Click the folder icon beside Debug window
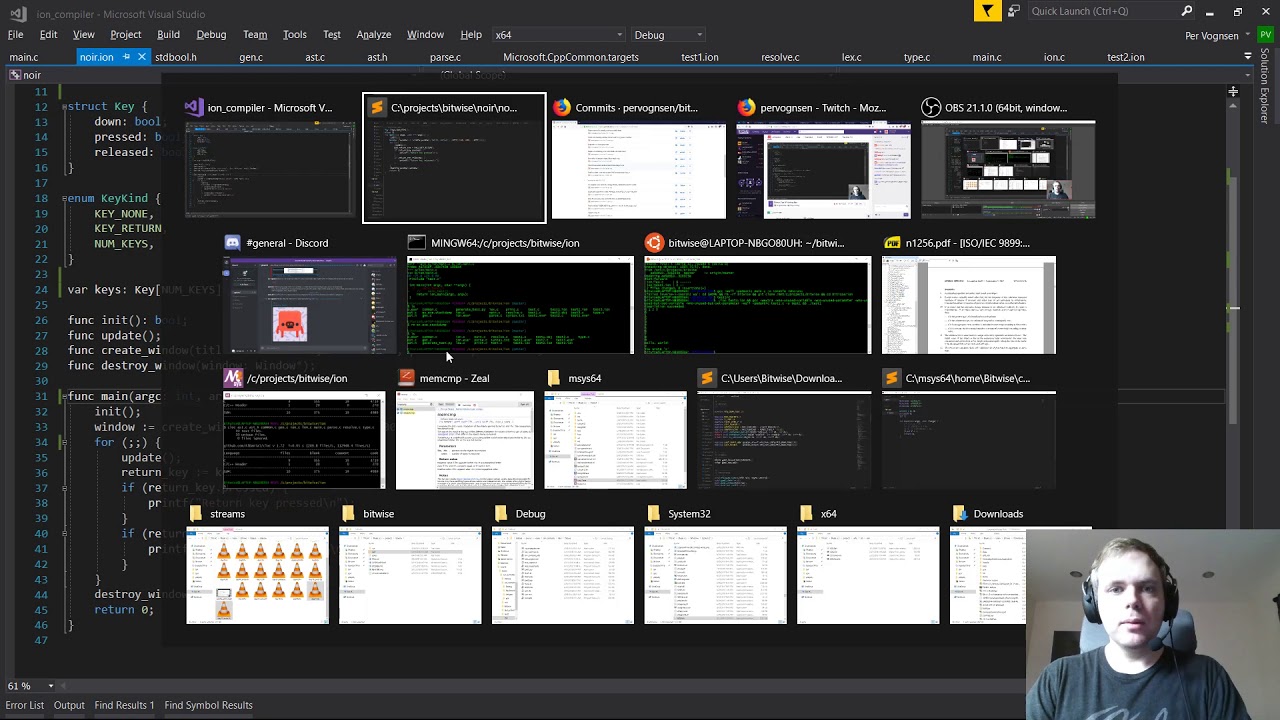 (501, 514)
